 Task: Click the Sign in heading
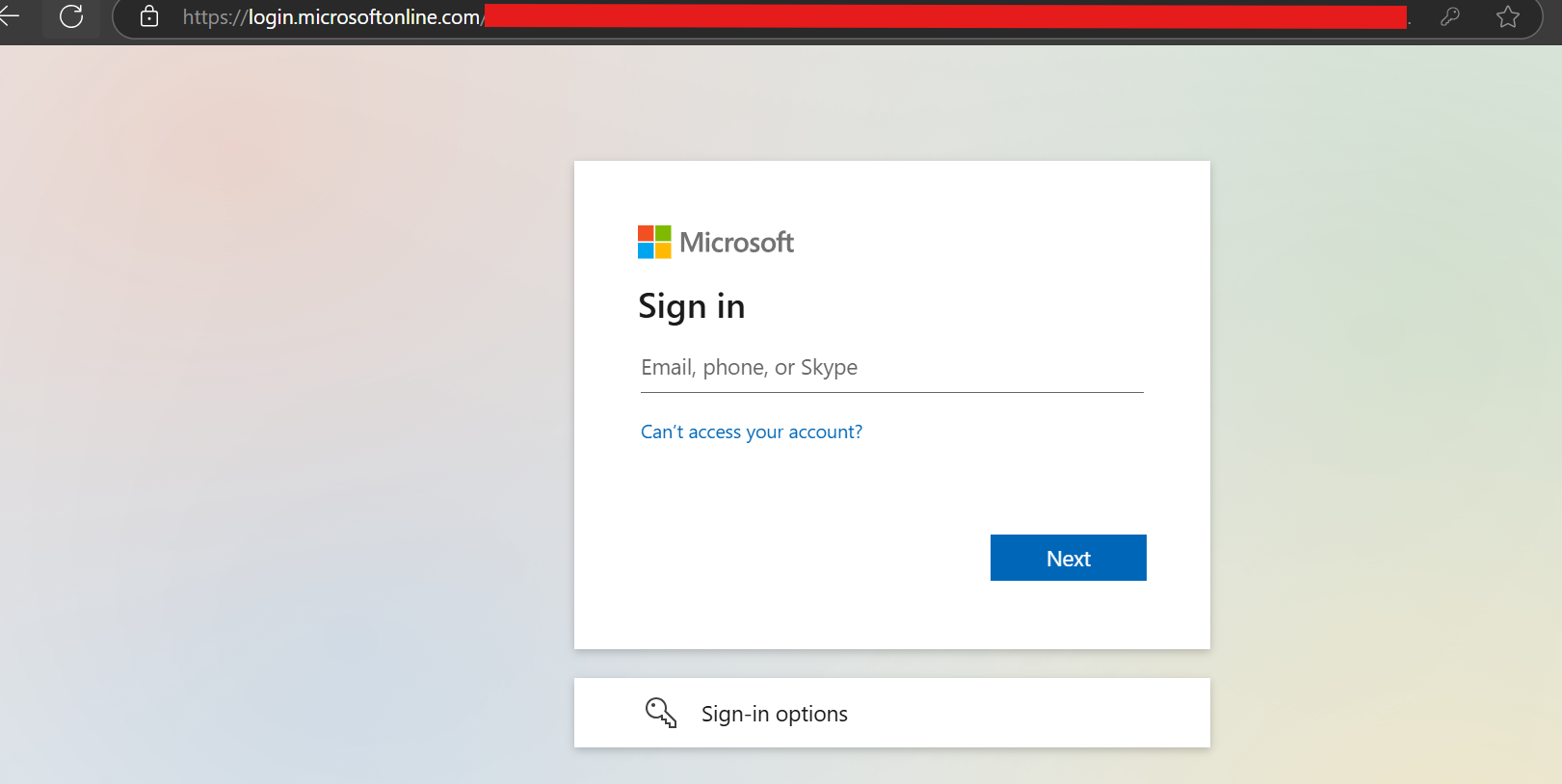(x=692, y=306)
